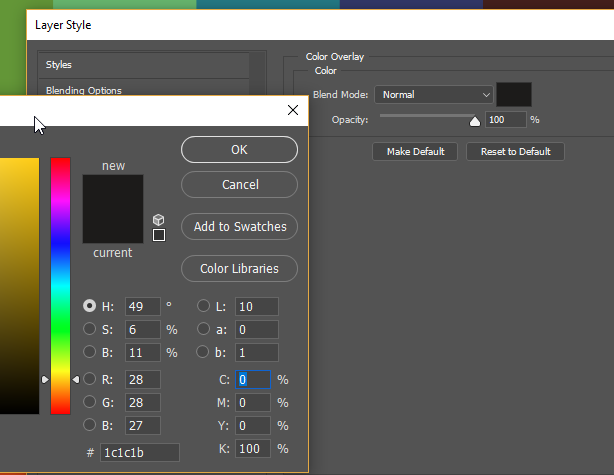Select Styles in Layer Style list
614x475 pixels.
click(x=143, y=65)
